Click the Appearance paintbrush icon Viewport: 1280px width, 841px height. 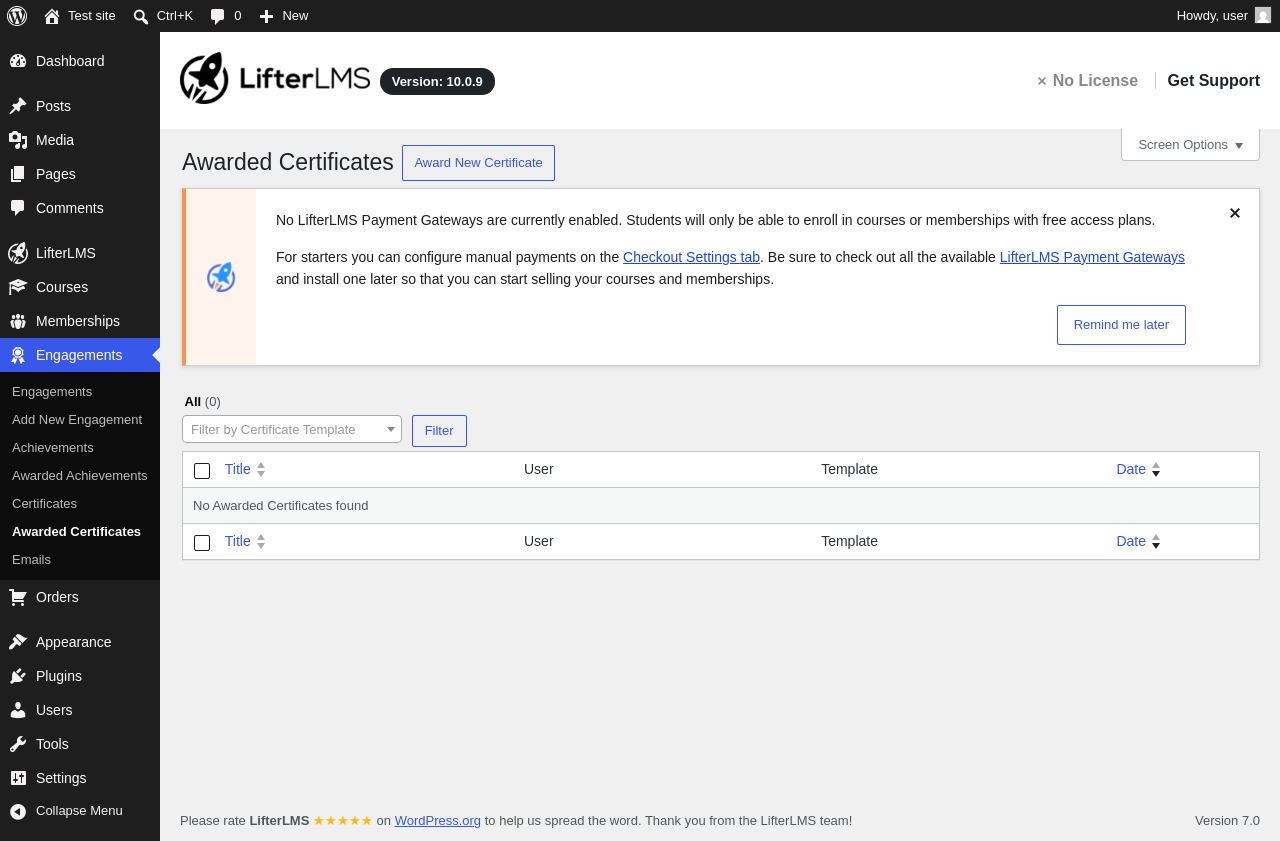tap(18, 642)
